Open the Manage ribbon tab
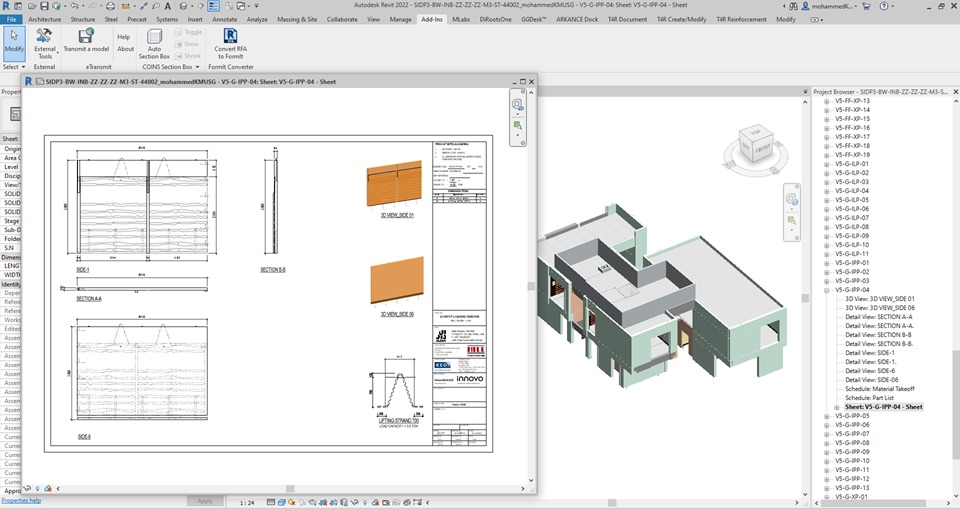Image resolution: width=960 pixels, height=509 pixels. (x=400, y=19)
